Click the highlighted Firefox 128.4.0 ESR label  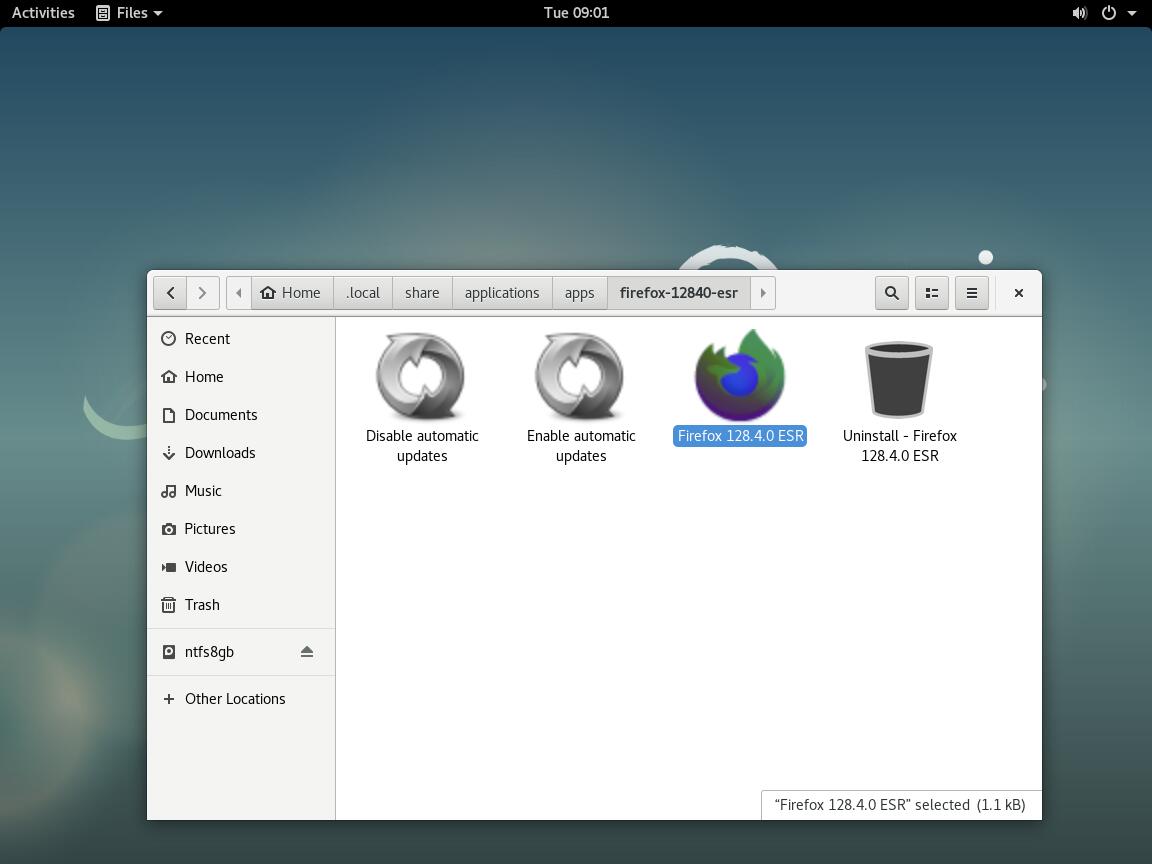[x=741, y=436]
